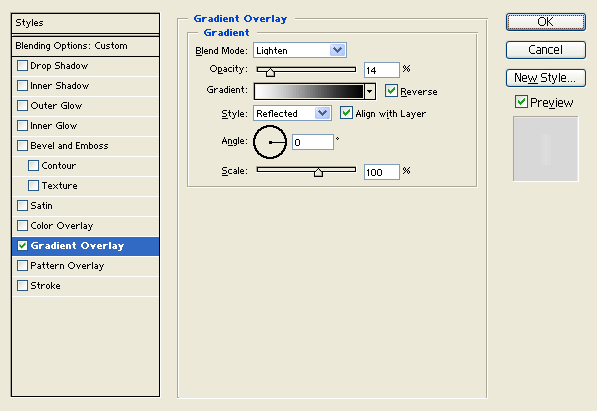The height and width of the screenshot is (411, 597).
Task: Click the style preview thumbnail
Action: [x=546, y=149]
